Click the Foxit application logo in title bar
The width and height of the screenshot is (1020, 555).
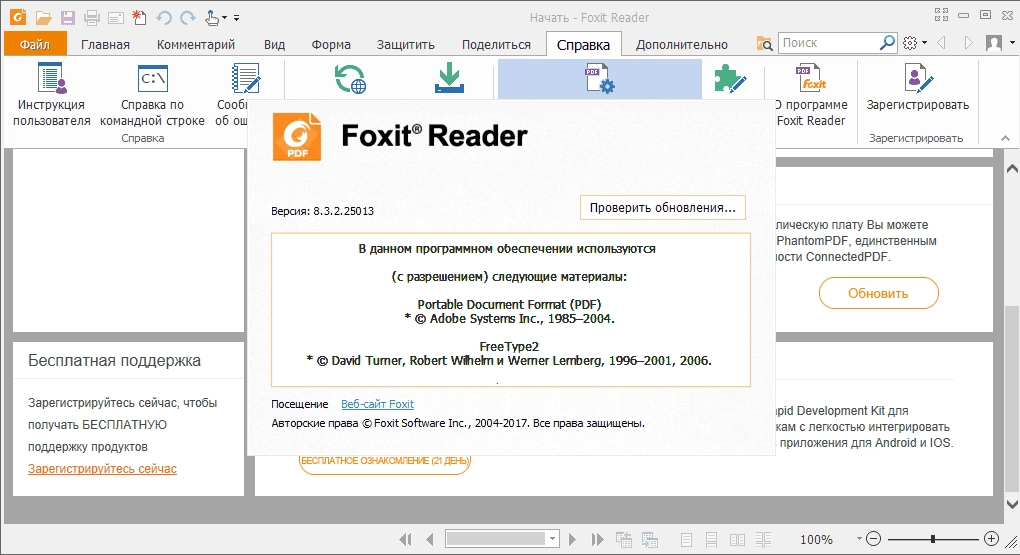18,17
